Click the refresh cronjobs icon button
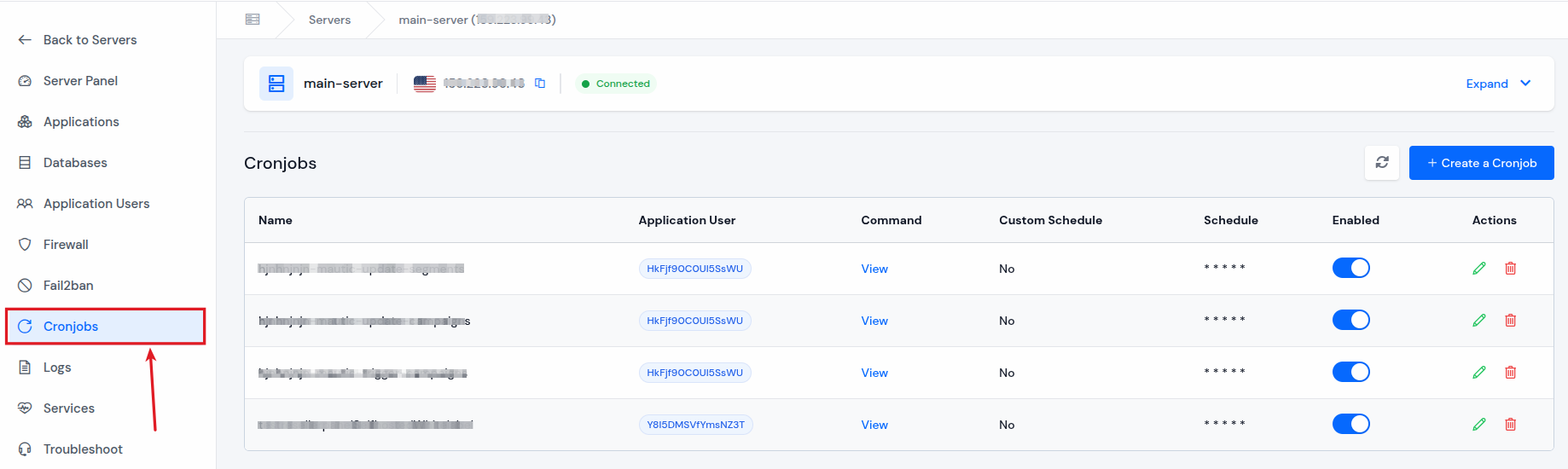 point(1382,163)
